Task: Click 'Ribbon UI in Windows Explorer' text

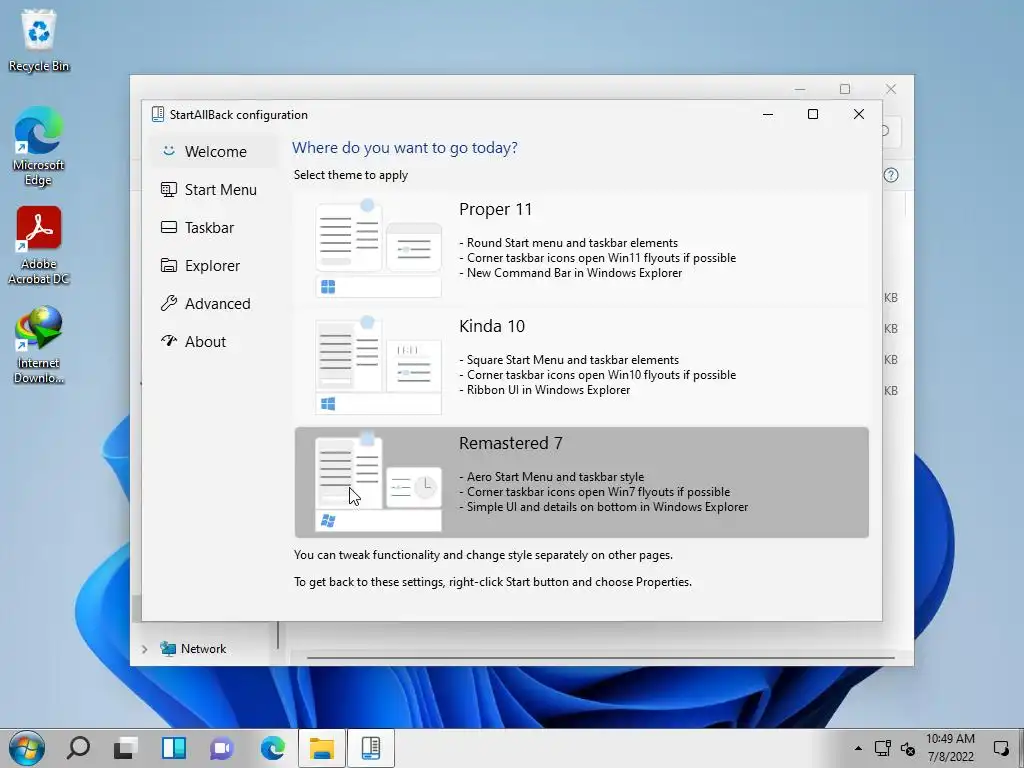Action: [x=545, y=390]
